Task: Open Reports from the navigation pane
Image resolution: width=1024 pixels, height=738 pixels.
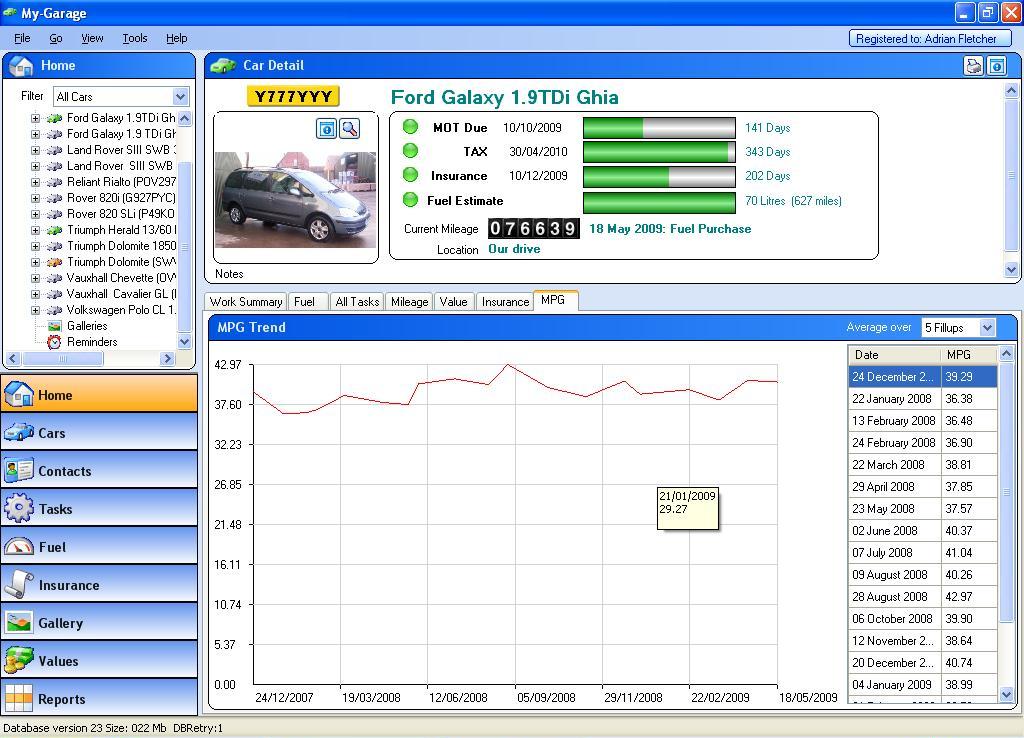Action: tap(99, 699)
